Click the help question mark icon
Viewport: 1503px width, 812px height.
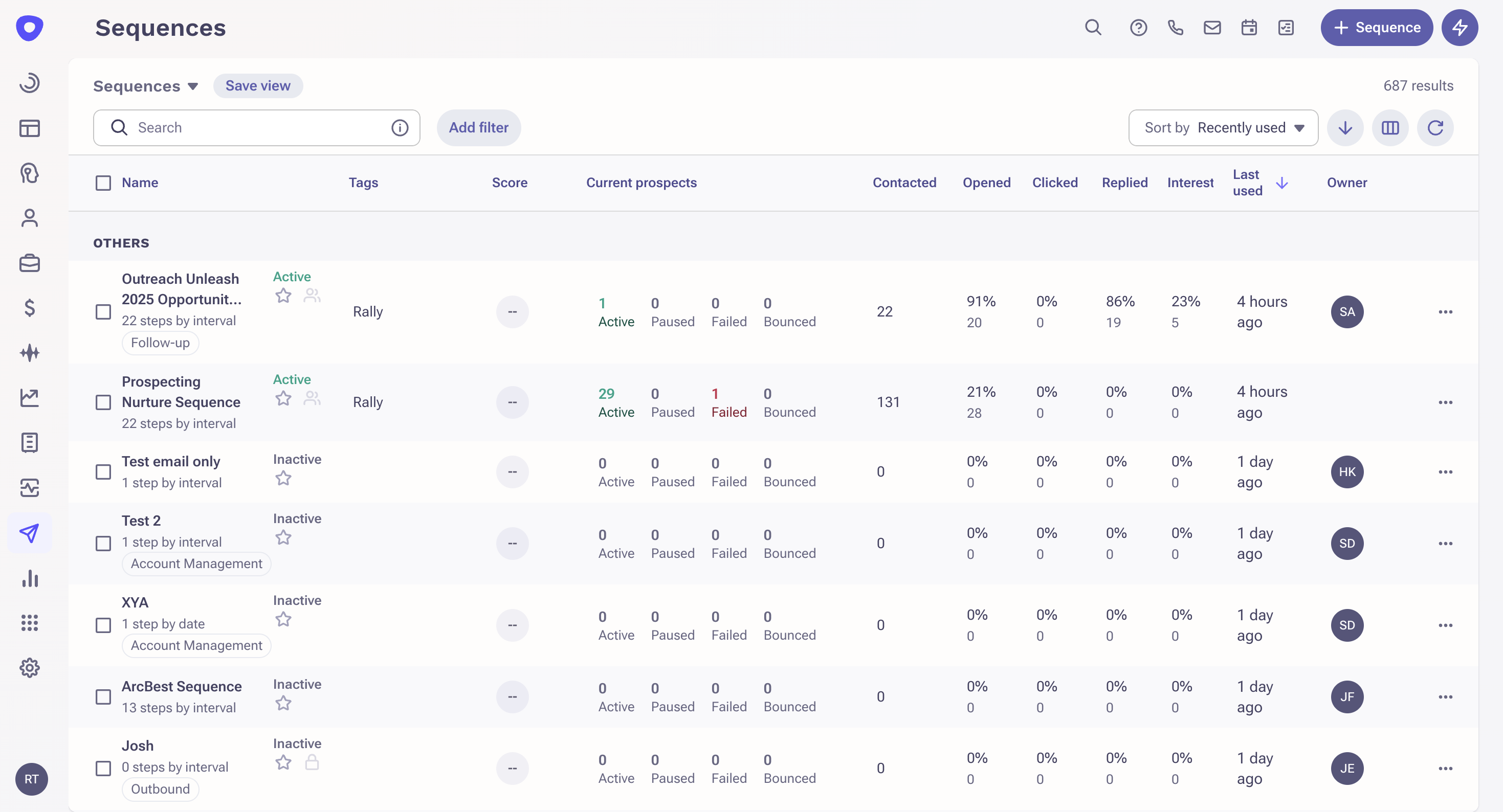[x=1138, y=28]
